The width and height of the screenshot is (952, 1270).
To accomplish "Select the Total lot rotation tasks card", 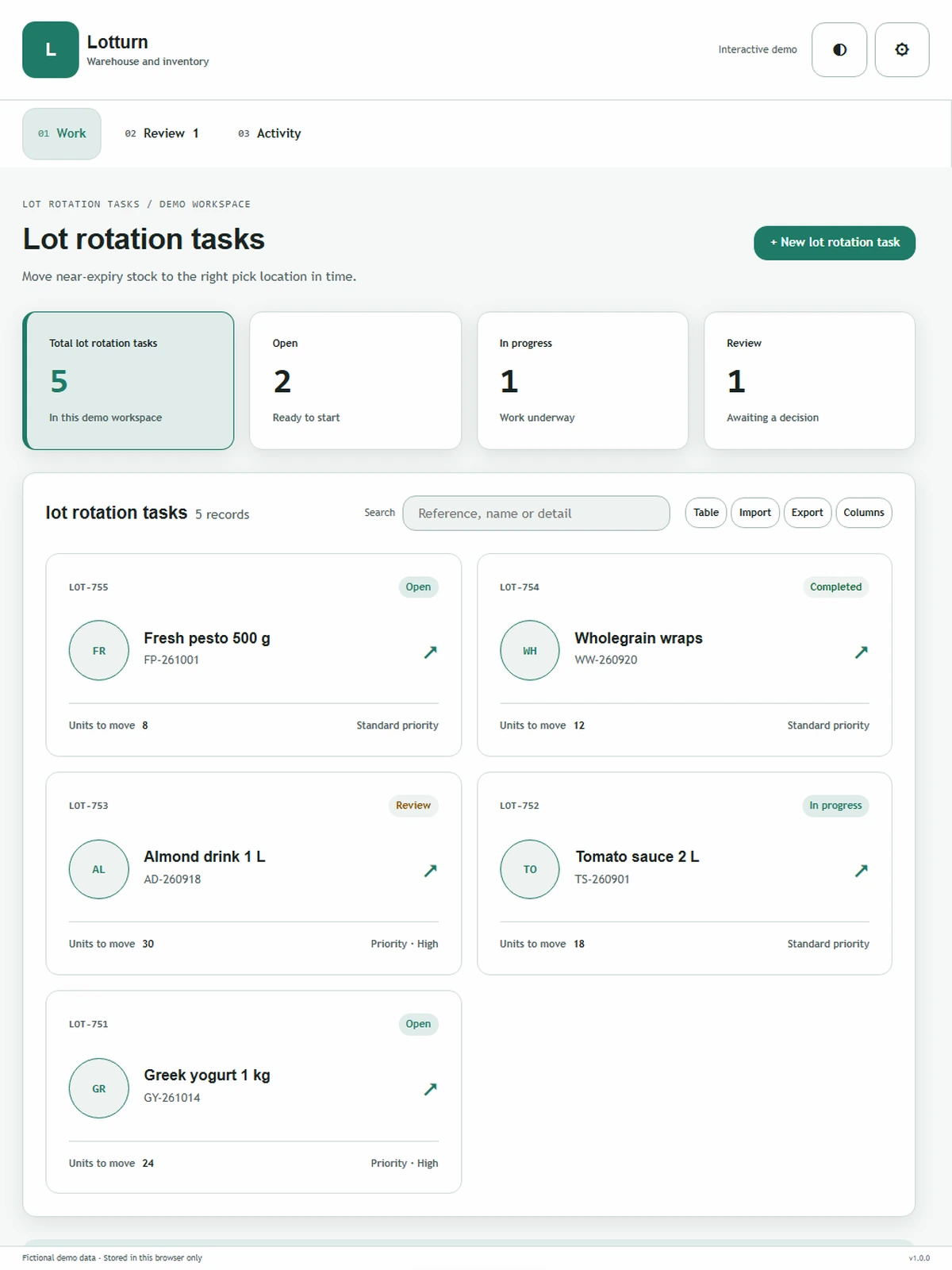I will tap(129, 381).
